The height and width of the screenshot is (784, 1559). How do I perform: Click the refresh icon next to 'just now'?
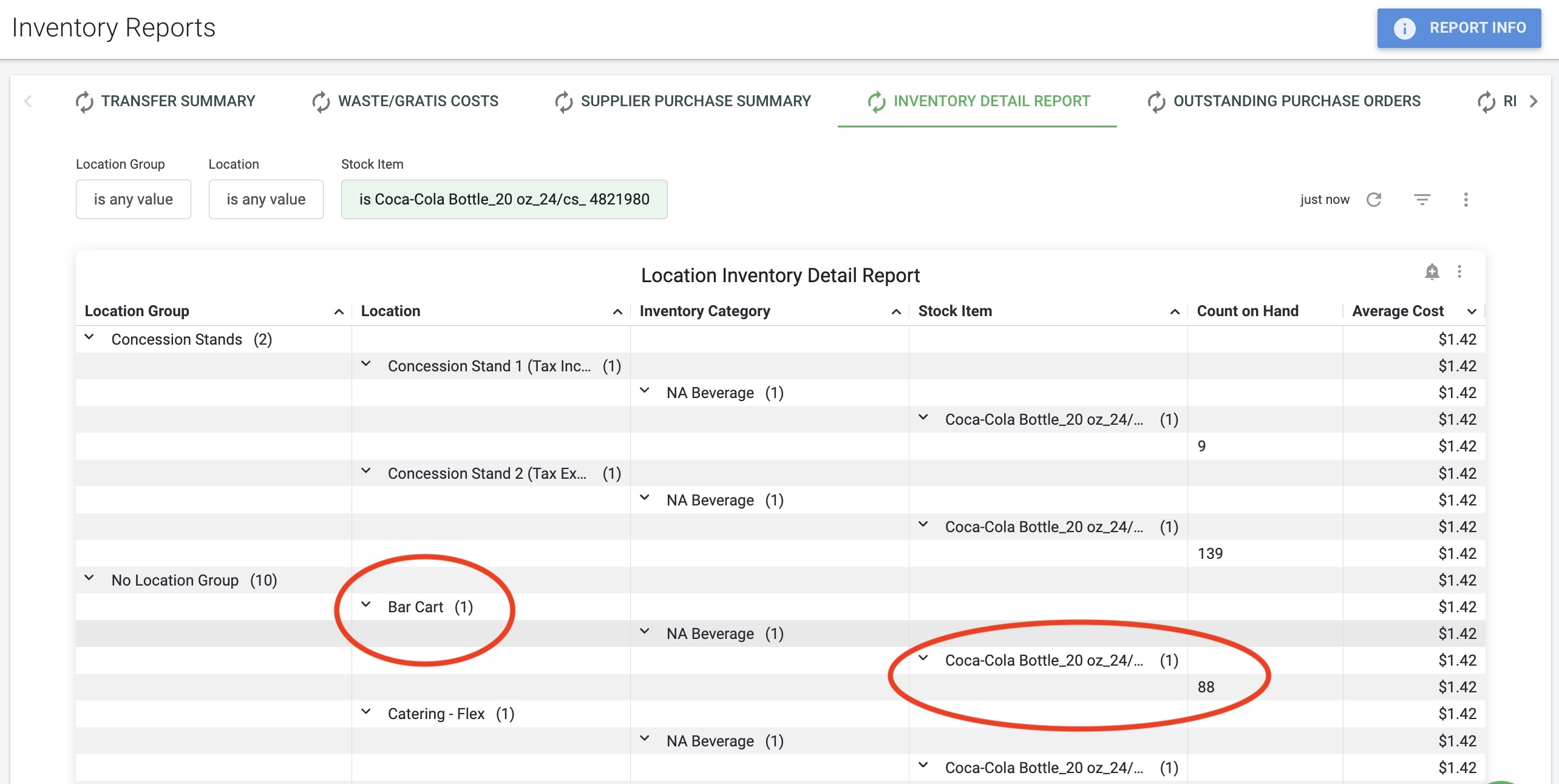[x=1375, y=199]
